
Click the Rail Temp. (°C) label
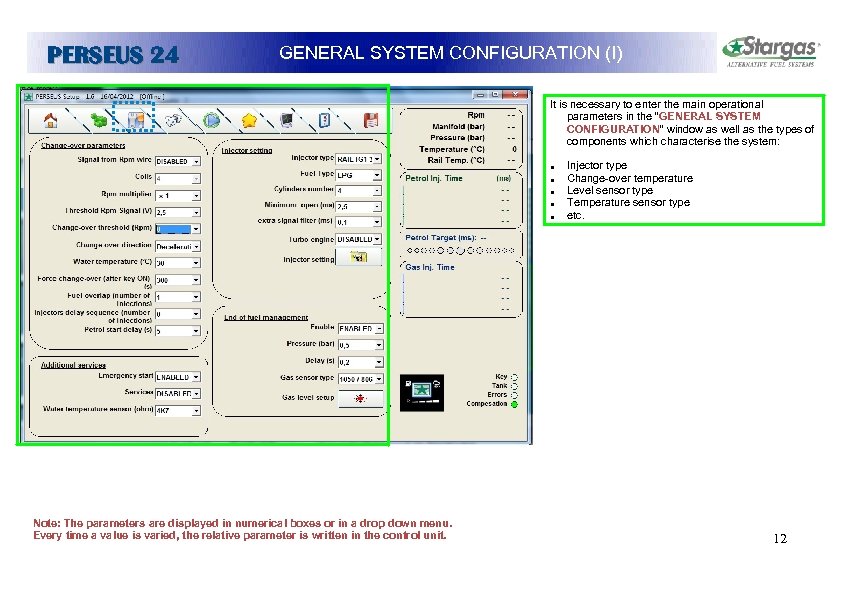click(456, 161)
